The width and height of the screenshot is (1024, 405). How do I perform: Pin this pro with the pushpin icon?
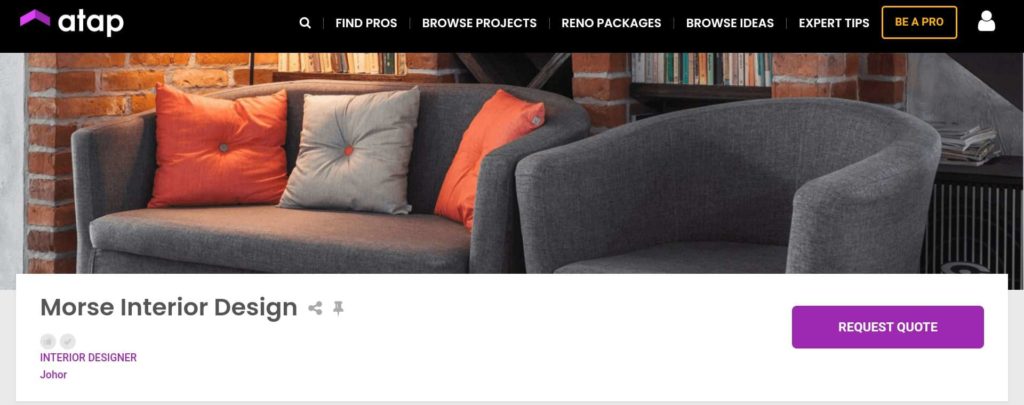click(338, 308)
